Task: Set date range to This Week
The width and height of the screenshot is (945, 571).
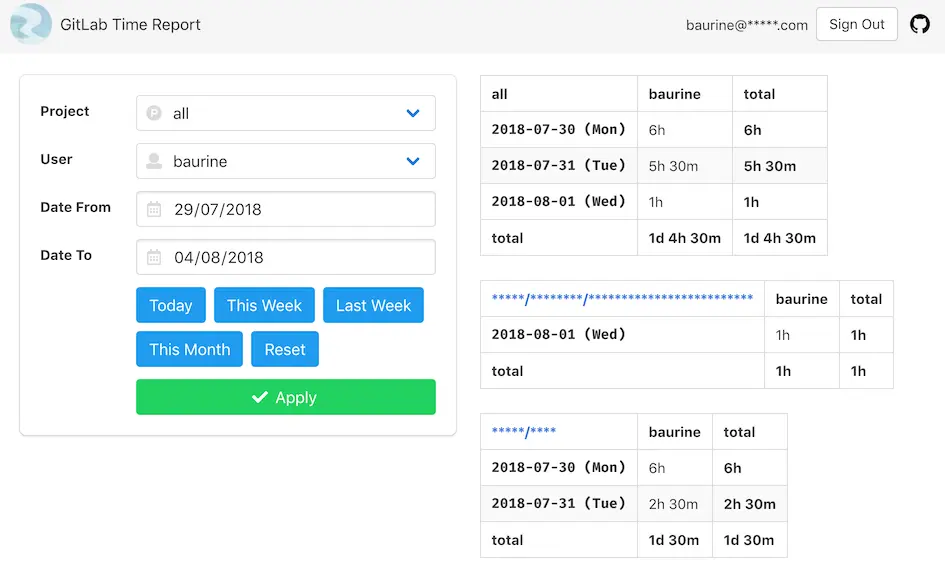Action: coord(264,305)
